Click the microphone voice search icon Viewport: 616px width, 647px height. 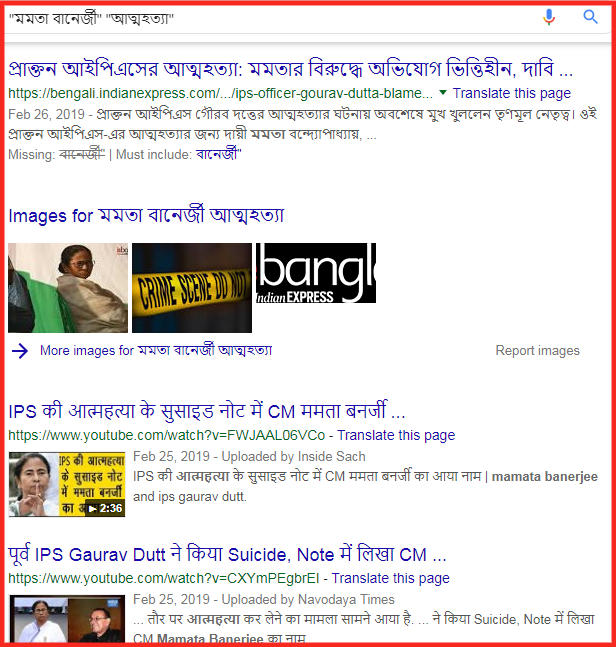(549, 17)
